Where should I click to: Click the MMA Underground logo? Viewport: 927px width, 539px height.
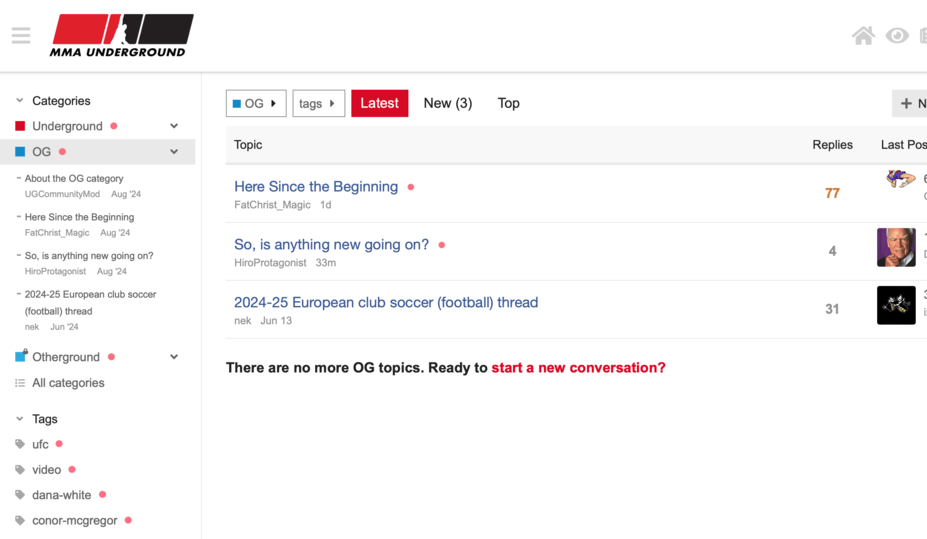121,35
